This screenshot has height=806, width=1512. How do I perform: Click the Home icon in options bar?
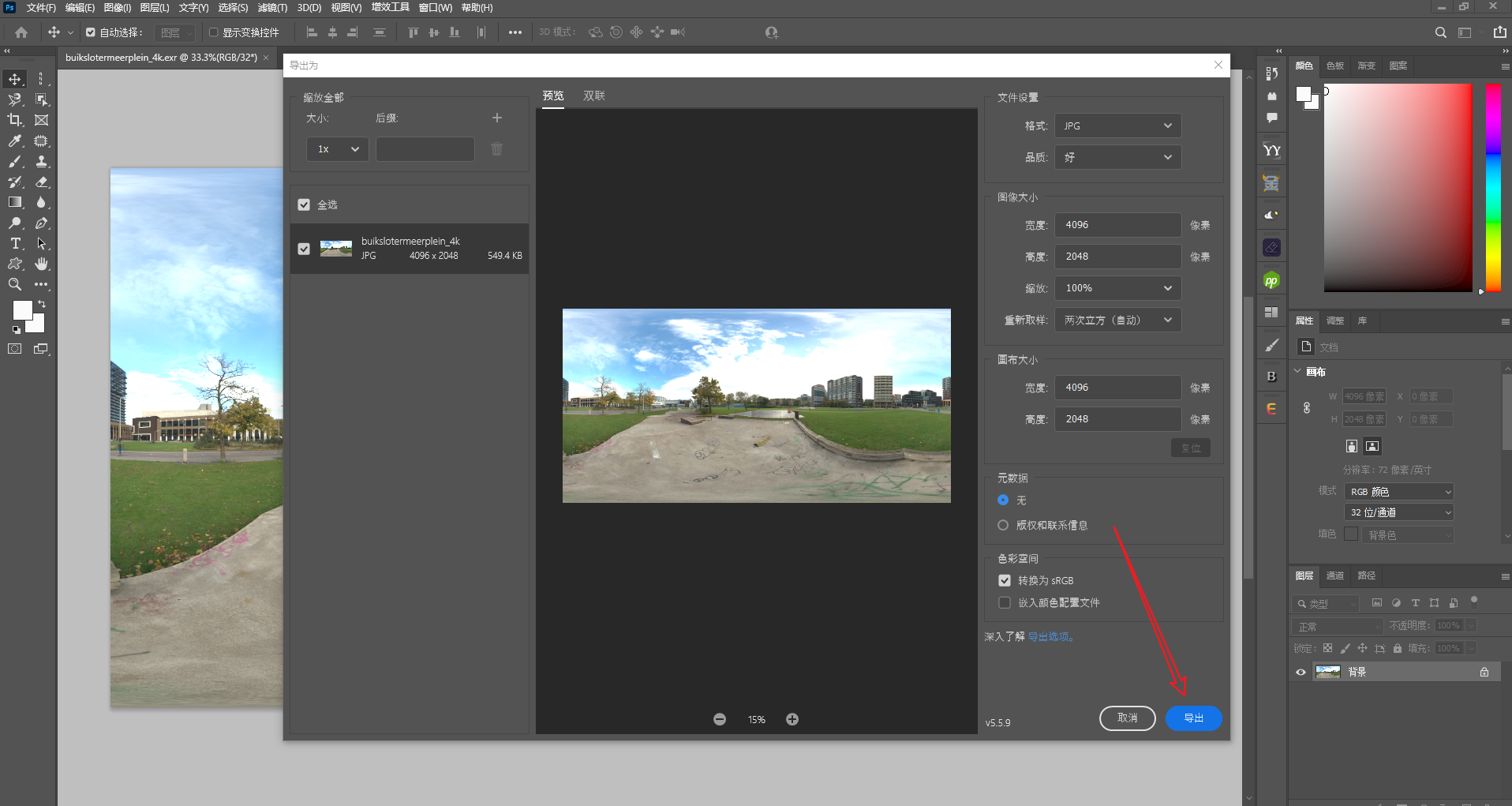(21, 32)
